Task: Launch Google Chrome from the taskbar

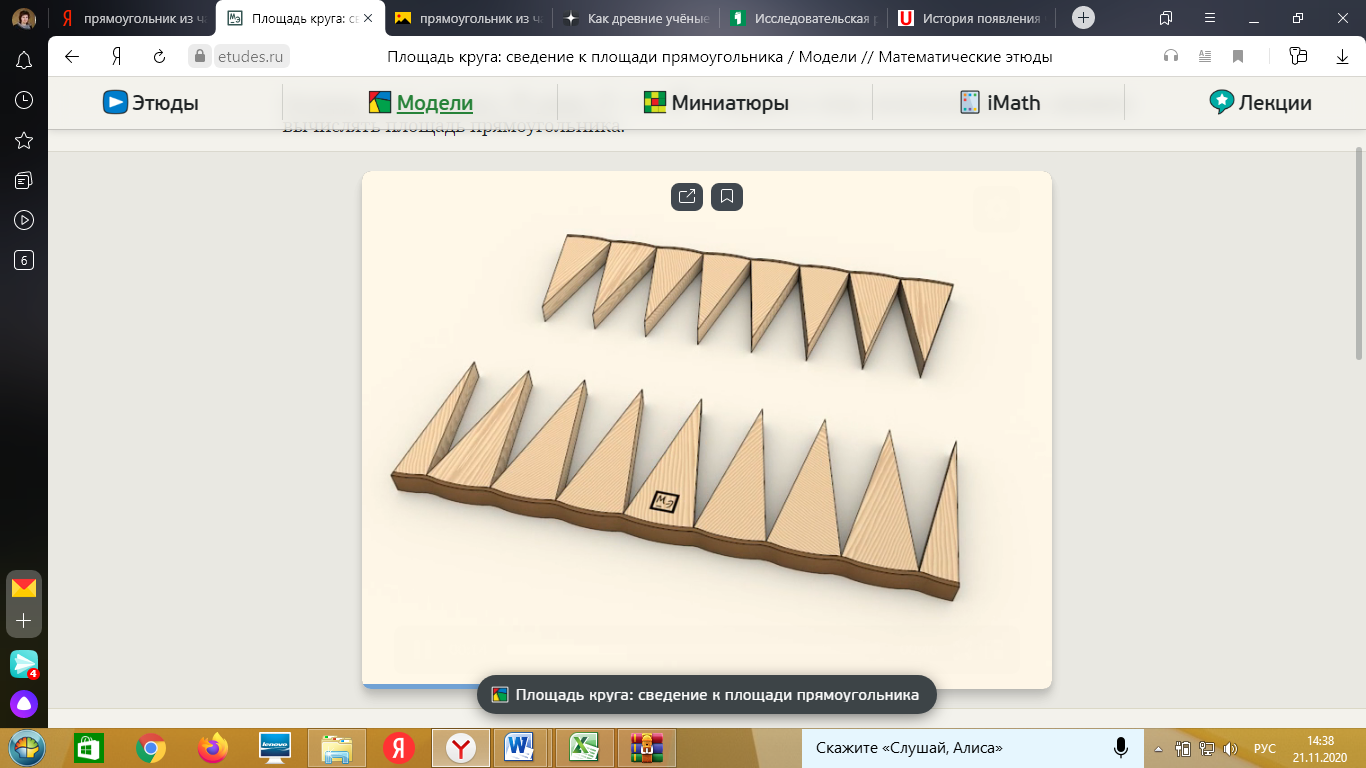Action: (151, 747)
